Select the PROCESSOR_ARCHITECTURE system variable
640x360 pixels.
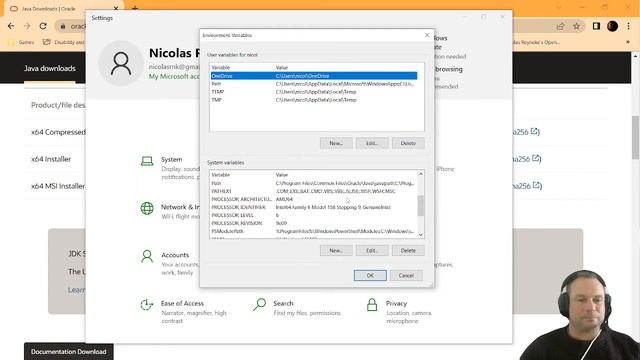point(313,199)
